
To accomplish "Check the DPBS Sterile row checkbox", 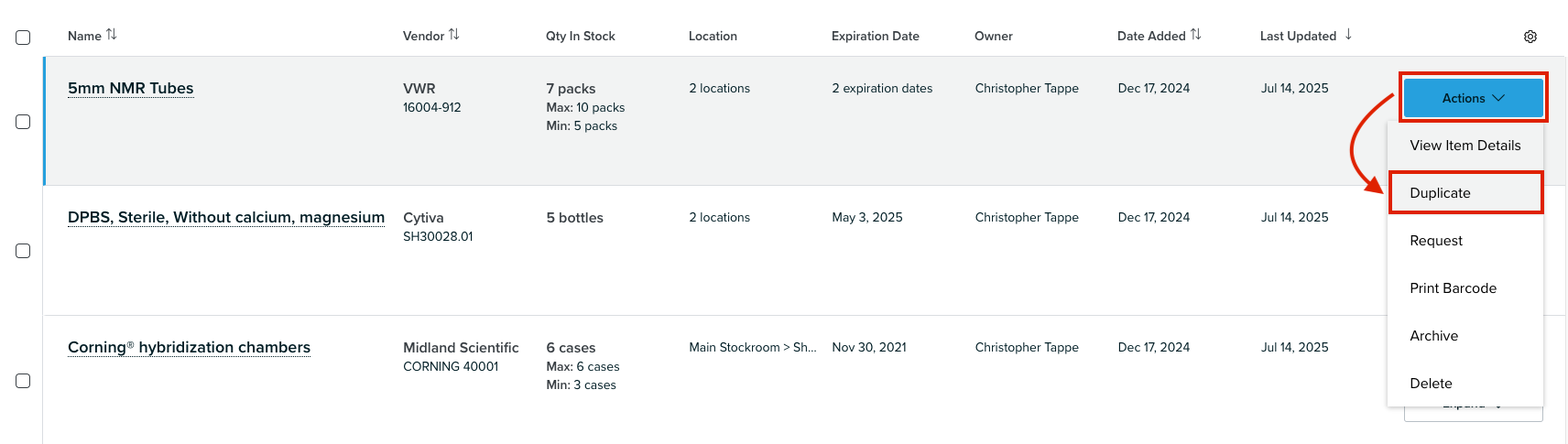I will tap(23, 251).
